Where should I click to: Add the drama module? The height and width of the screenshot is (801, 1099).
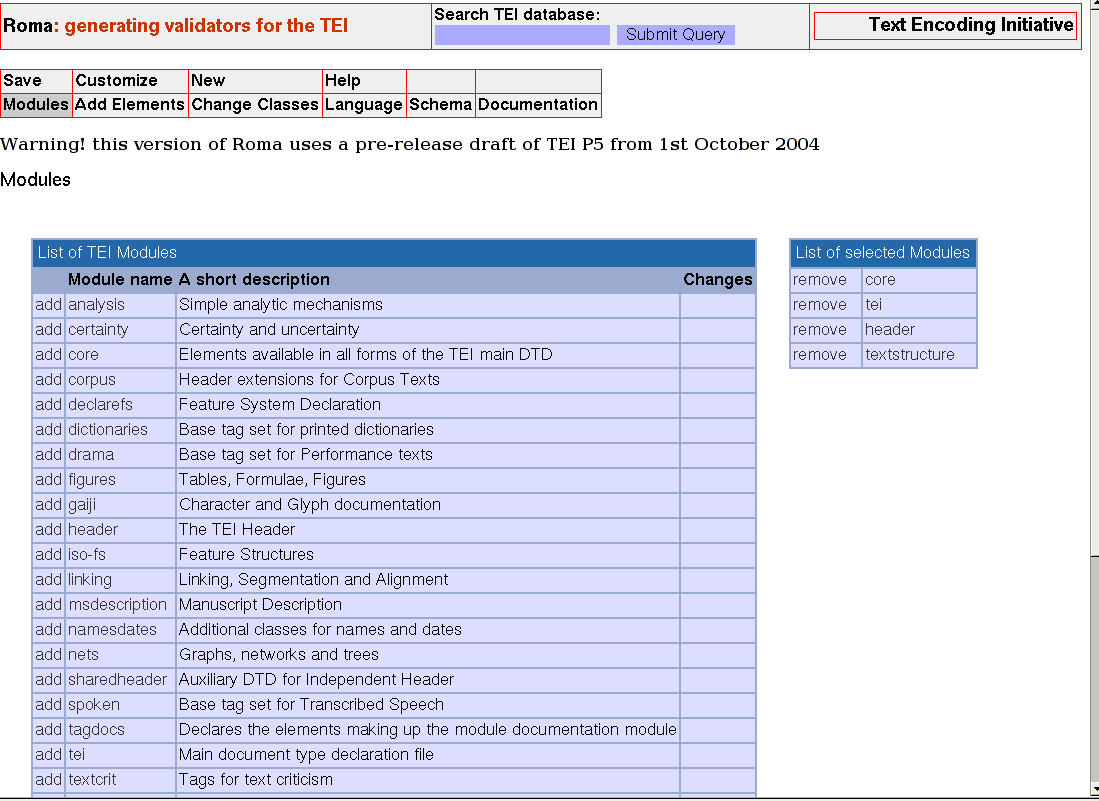pos(48,455)
